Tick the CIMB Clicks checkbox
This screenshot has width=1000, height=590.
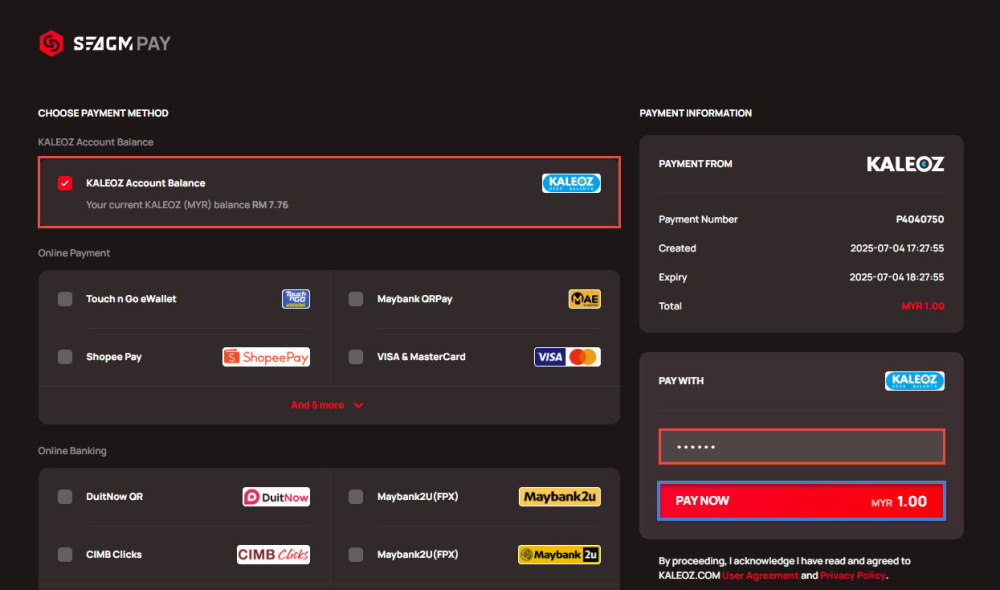[x=65, y=554]
